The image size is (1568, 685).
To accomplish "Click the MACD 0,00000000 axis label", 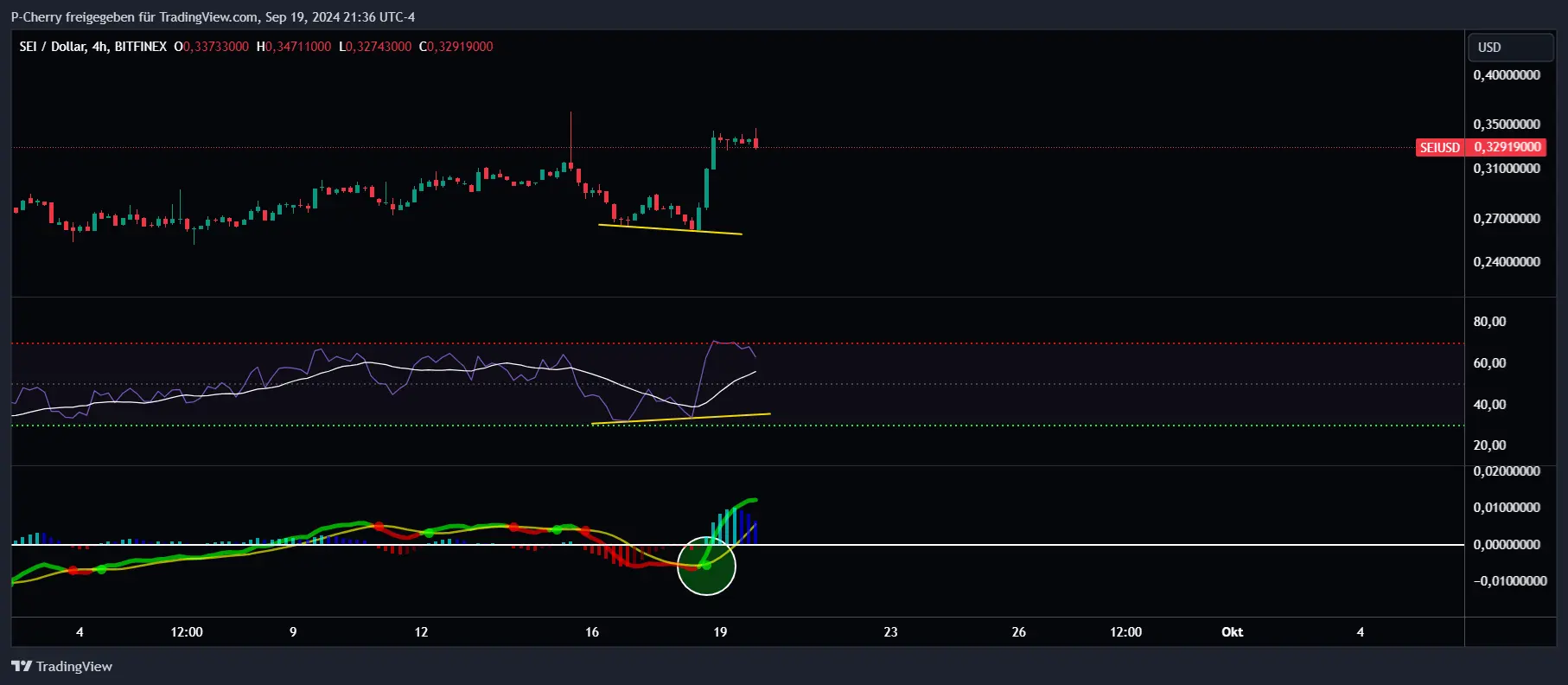I will (x=1507, y=545).
